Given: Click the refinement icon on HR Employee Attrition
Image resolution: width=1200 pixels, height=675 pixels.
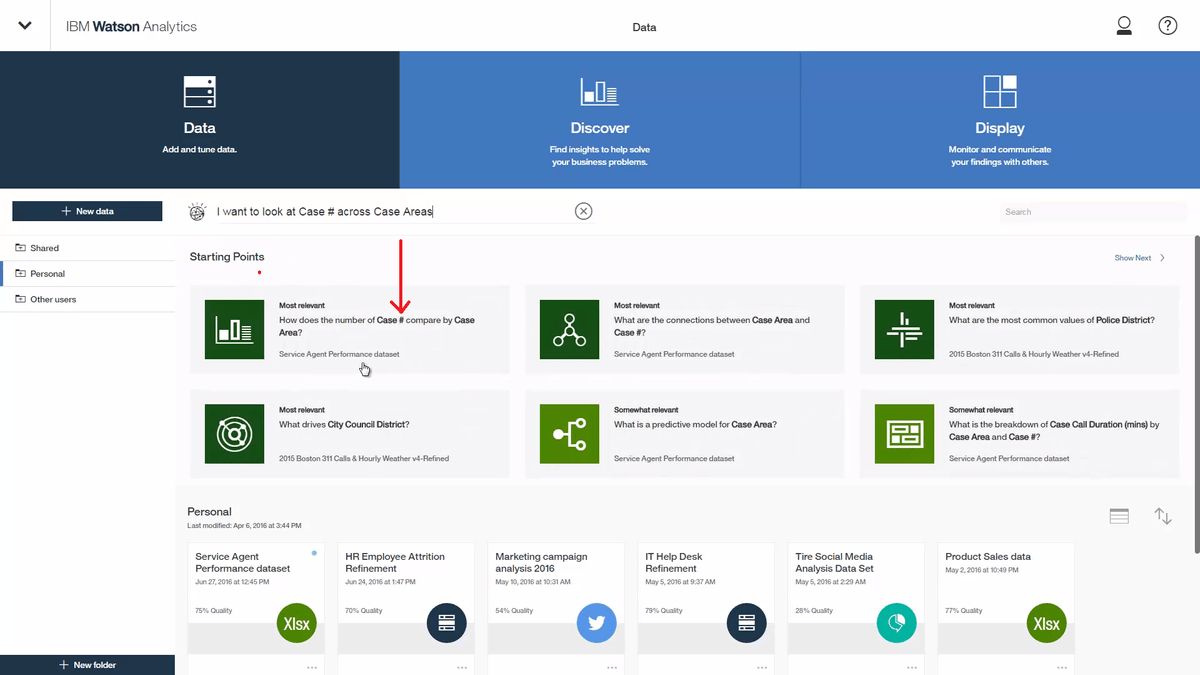Looking at the screenshot, I should pyautogui.click(x=447, y=624).
